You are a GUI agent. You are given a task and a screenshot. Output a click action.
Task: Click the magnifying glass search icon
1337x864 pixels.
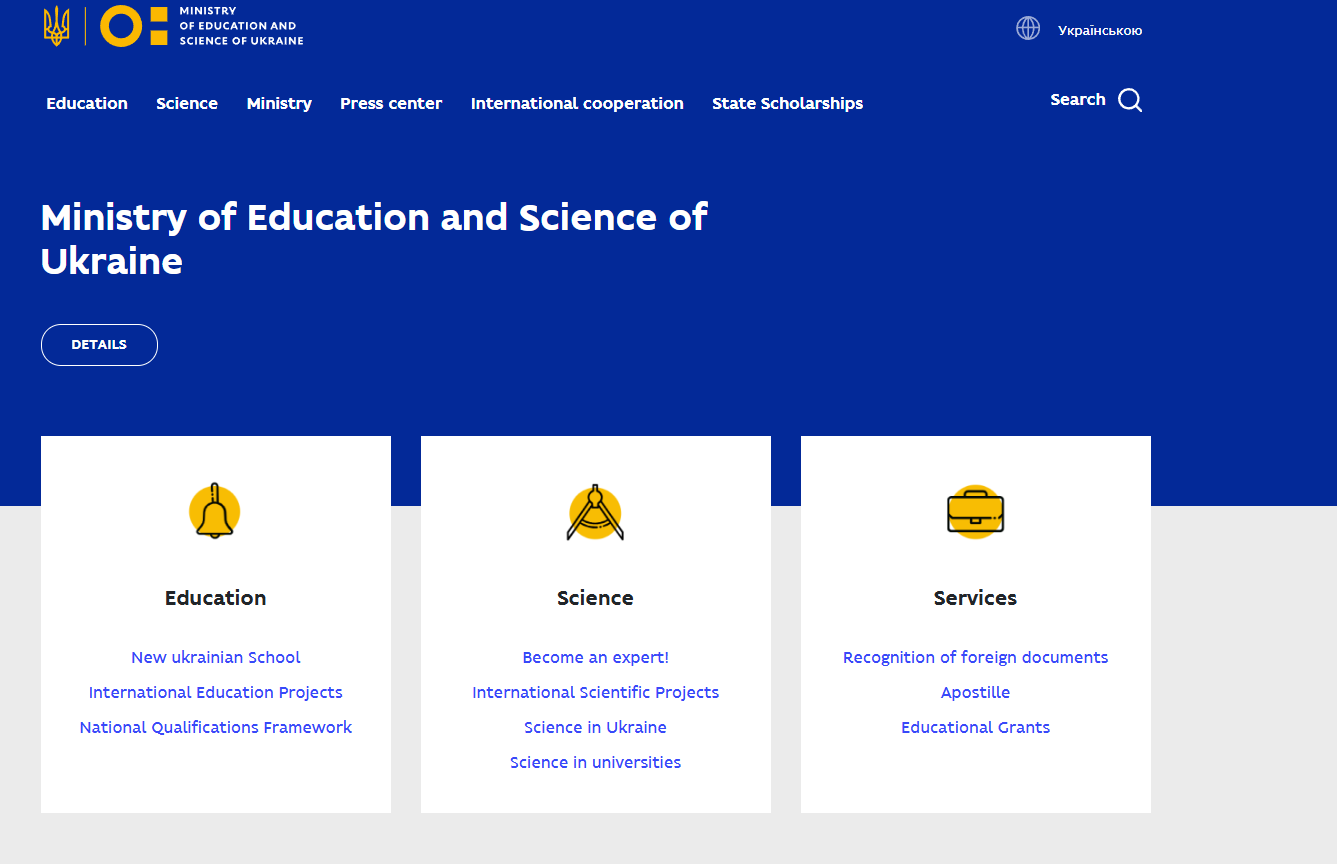(1130, 100)
